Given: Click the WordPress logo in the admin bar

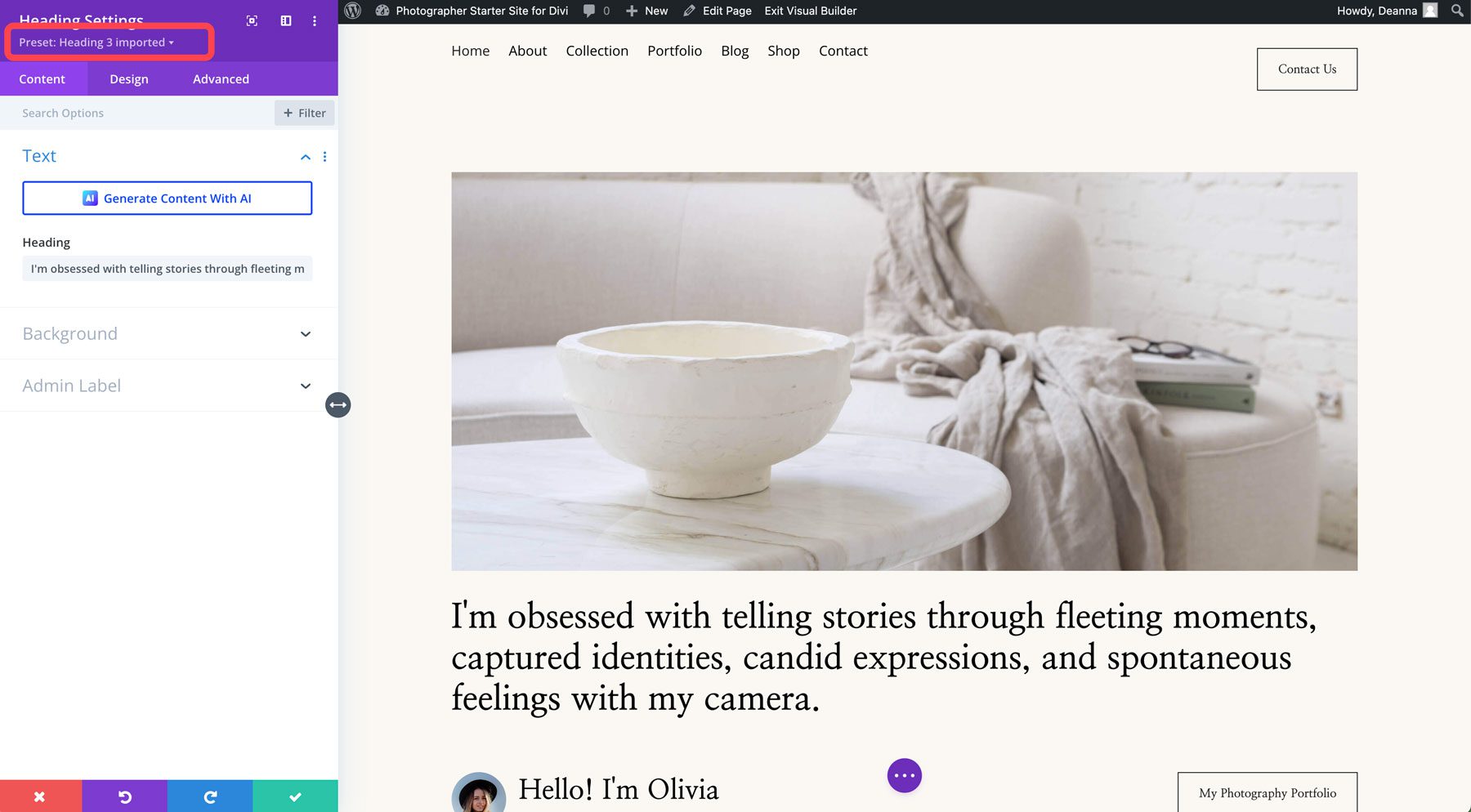Looking at the screenshot, I should pos(352,11).
